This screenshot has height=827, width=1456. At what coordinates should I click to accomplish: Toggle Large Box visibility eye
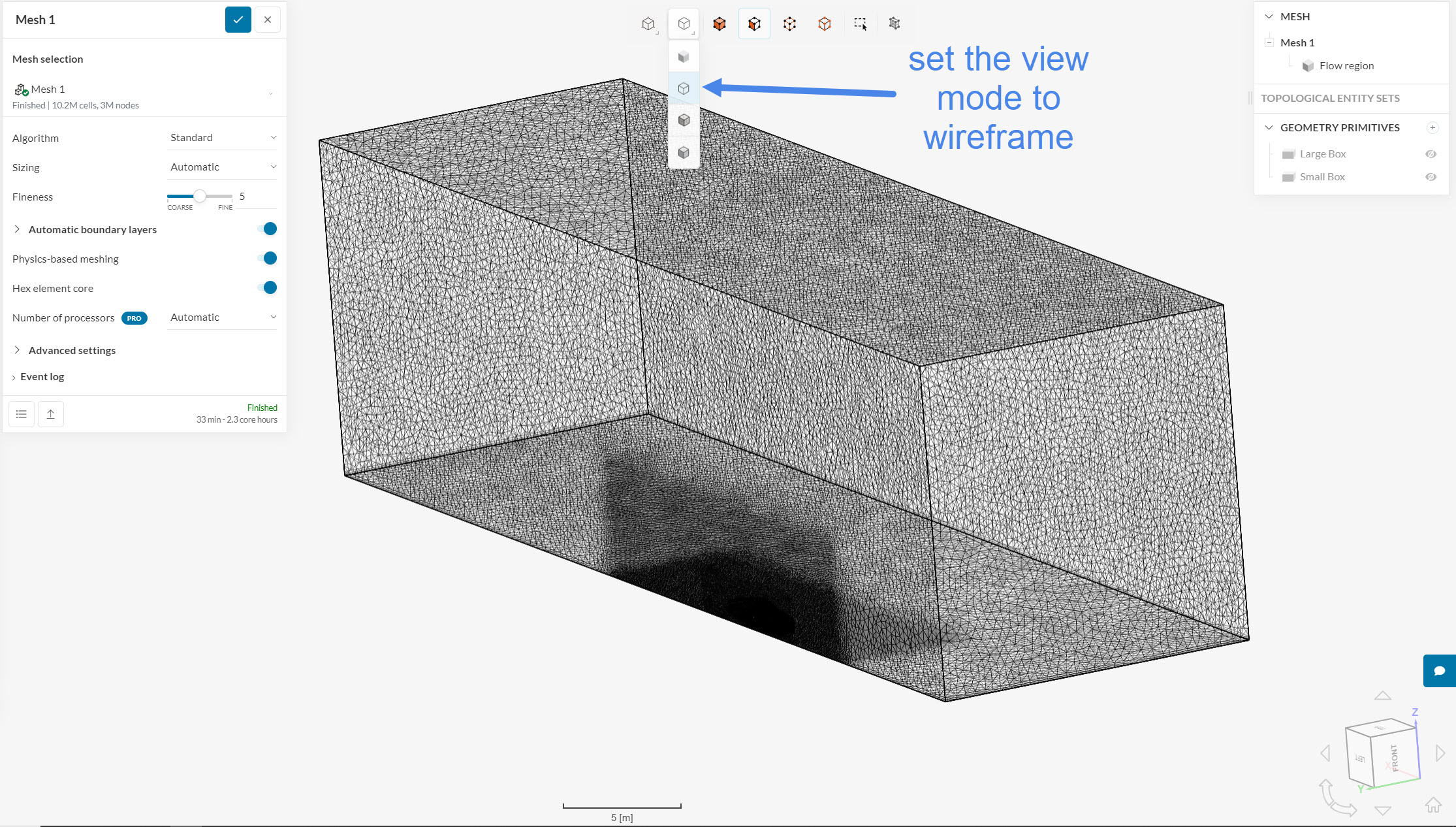(1431, 154)
